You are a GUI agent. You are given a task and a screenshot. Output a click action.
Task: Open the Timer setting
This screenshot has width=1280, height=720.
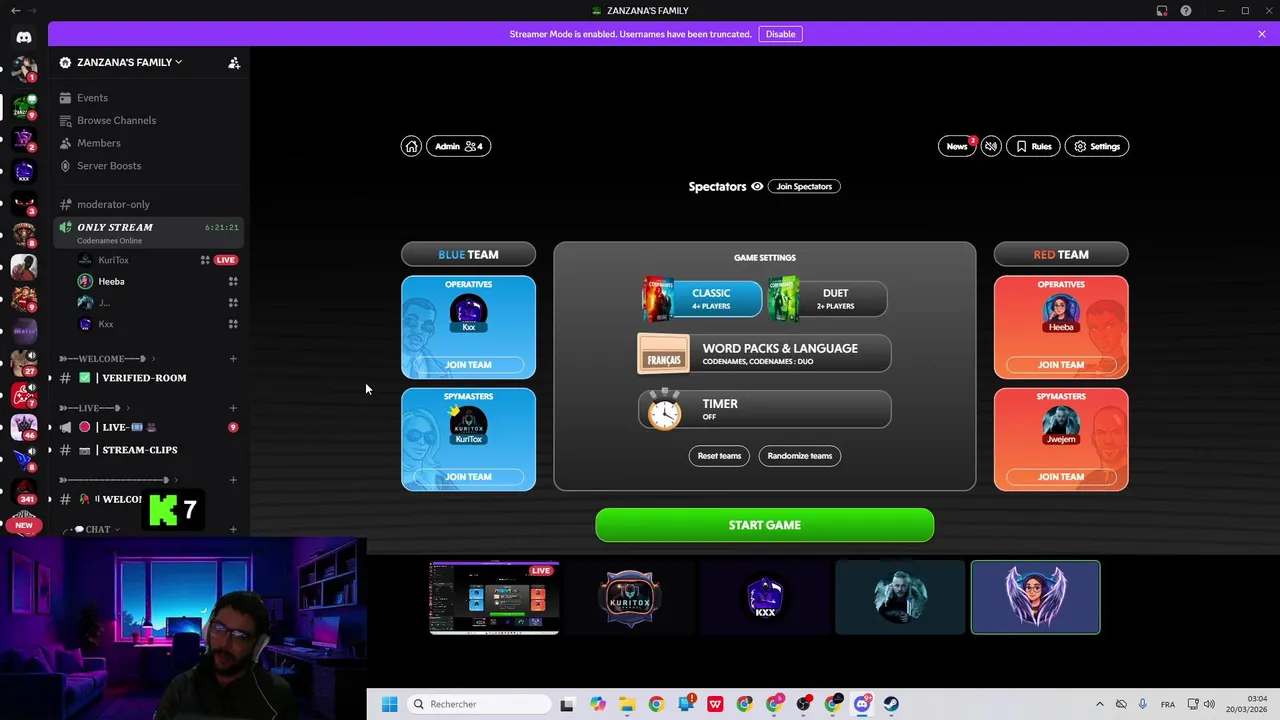pyautogui.click(x=764, y=409)
